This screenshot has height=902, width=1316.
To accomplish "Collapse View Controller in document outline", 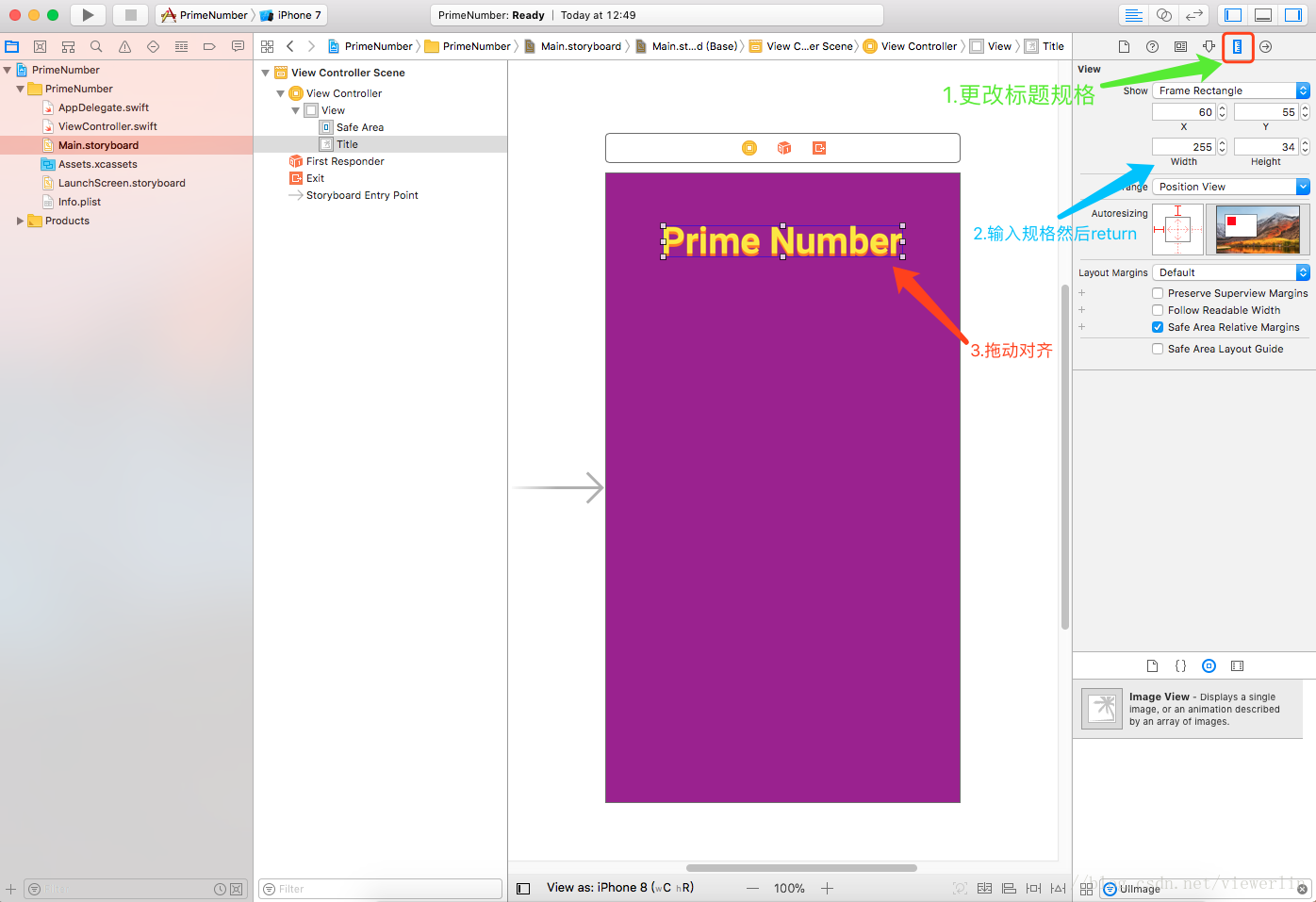I will (x=281, y=93).
